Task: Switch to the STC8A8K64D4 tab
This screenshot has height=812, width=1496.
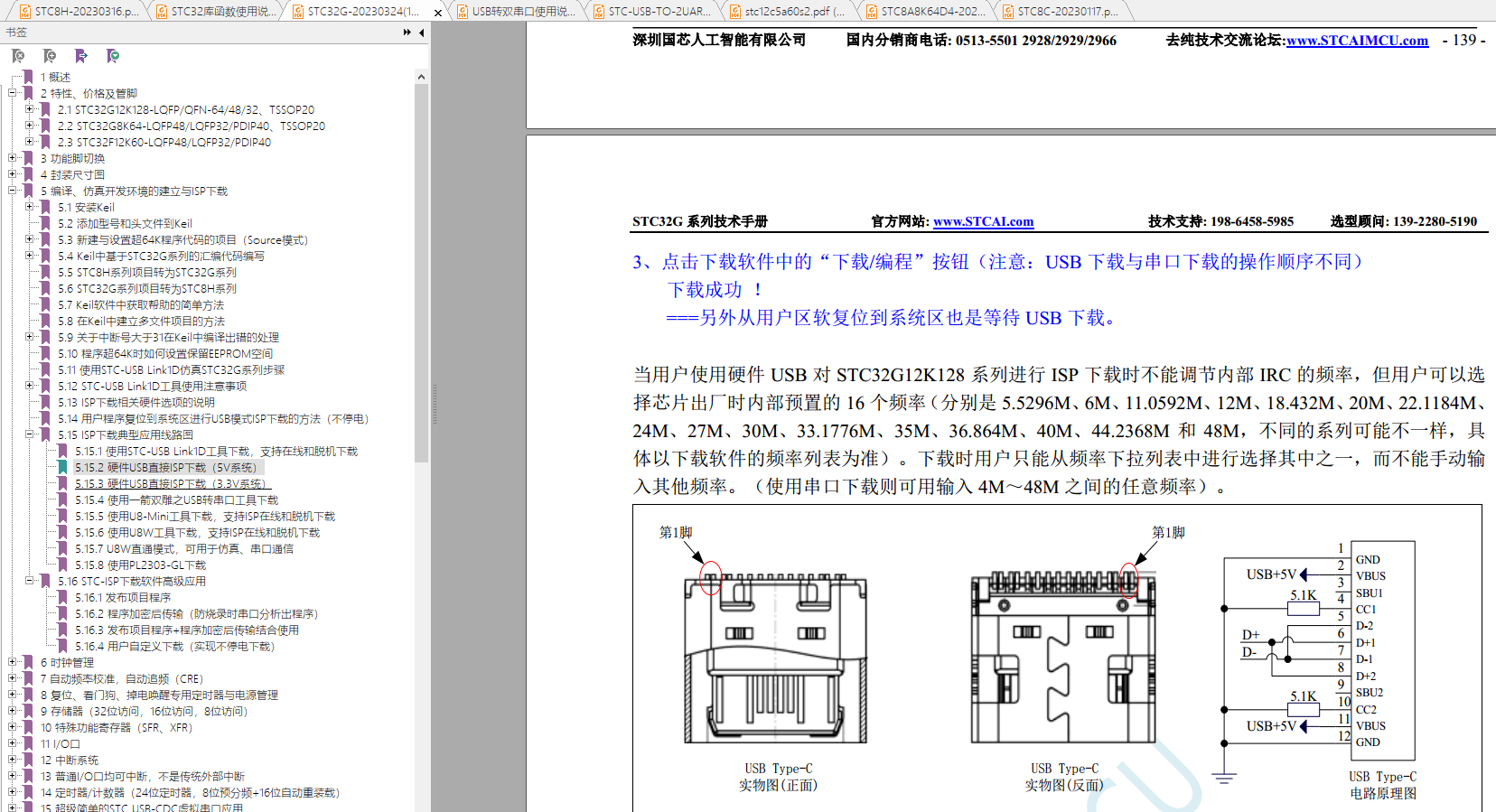Action: [925, 12]
